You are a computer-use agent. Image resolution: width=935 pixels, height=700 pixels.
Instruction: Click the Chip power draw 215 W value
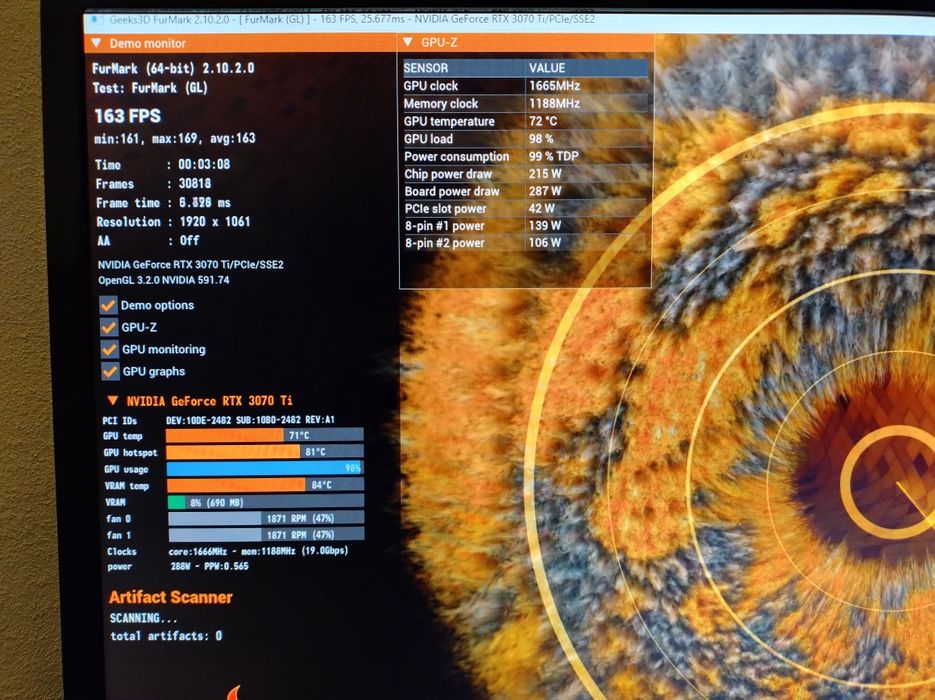point(546,174)
